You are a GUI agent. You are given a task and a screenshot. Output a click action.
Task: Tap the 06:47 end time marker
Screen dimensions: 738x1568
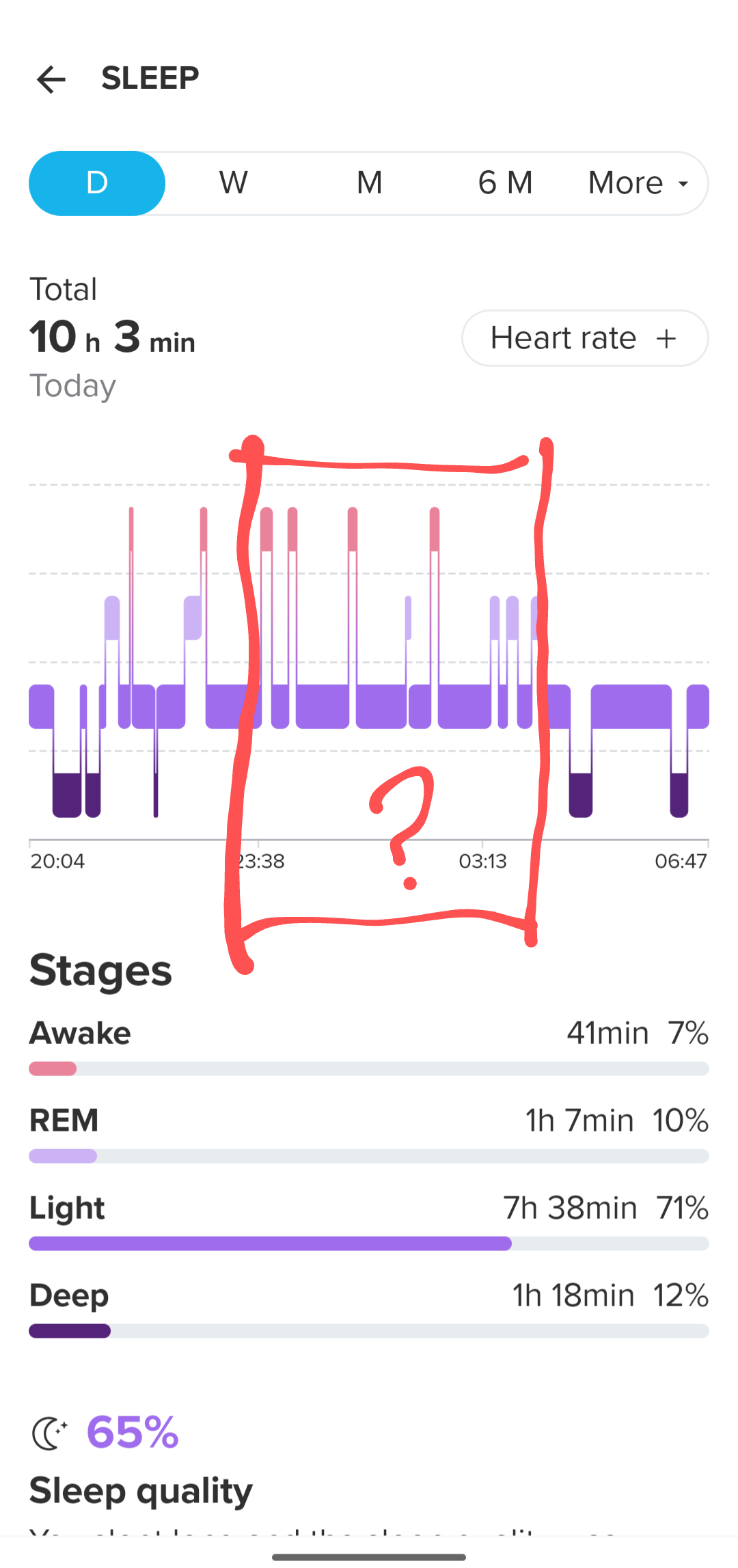(681, 861)
